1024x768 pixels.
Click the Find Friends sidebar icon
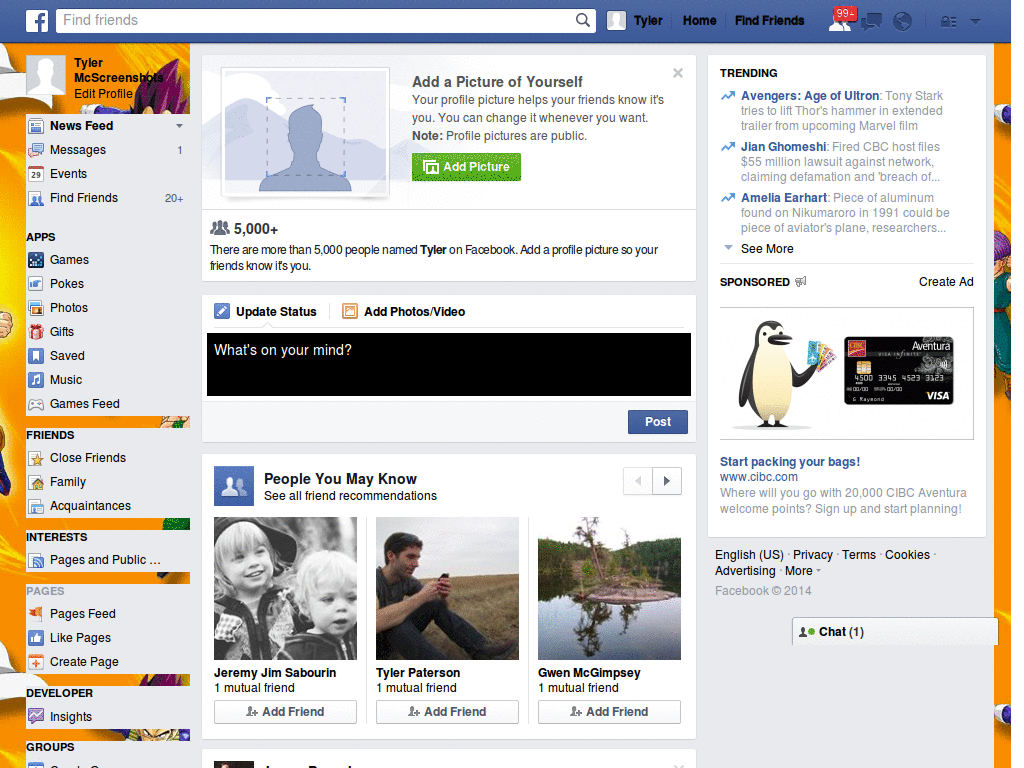[x=36, y=199]
